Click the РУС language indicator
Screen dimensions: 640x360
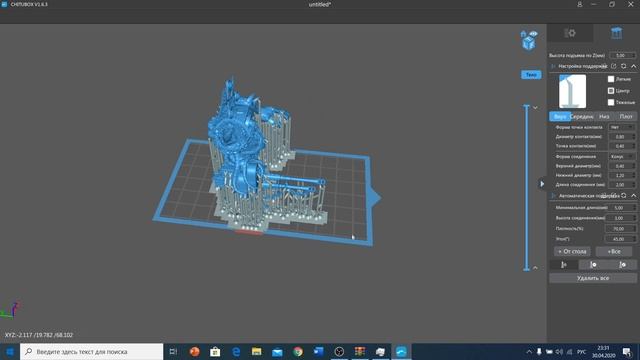pyautogui.click(x=582, y=351)
